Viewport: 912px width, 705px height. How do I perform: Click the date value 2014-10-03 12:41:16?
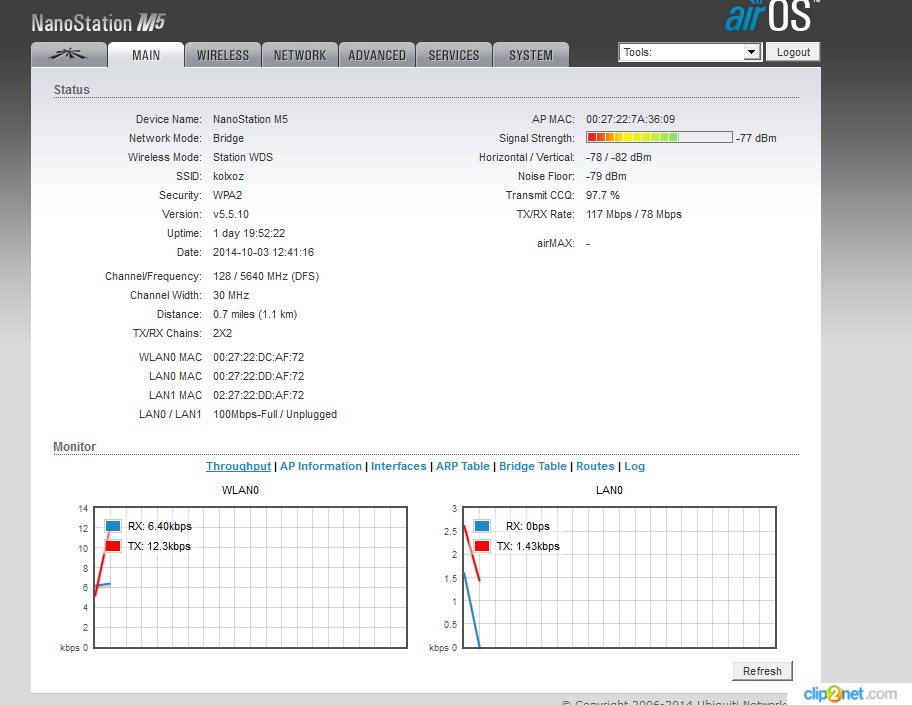pyautogui.click(x=263, y=252)
